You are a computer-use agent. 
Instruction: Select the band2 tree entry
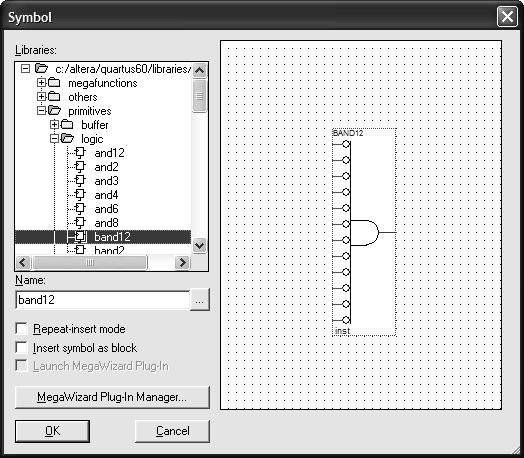point(109,250)
